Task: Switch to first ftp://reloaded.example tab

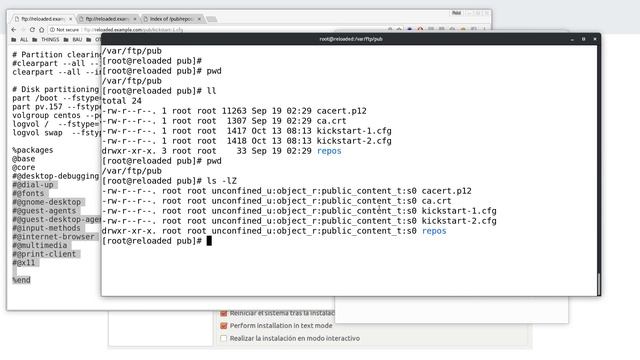Action: pyautogui.click(x=43, y=19)
